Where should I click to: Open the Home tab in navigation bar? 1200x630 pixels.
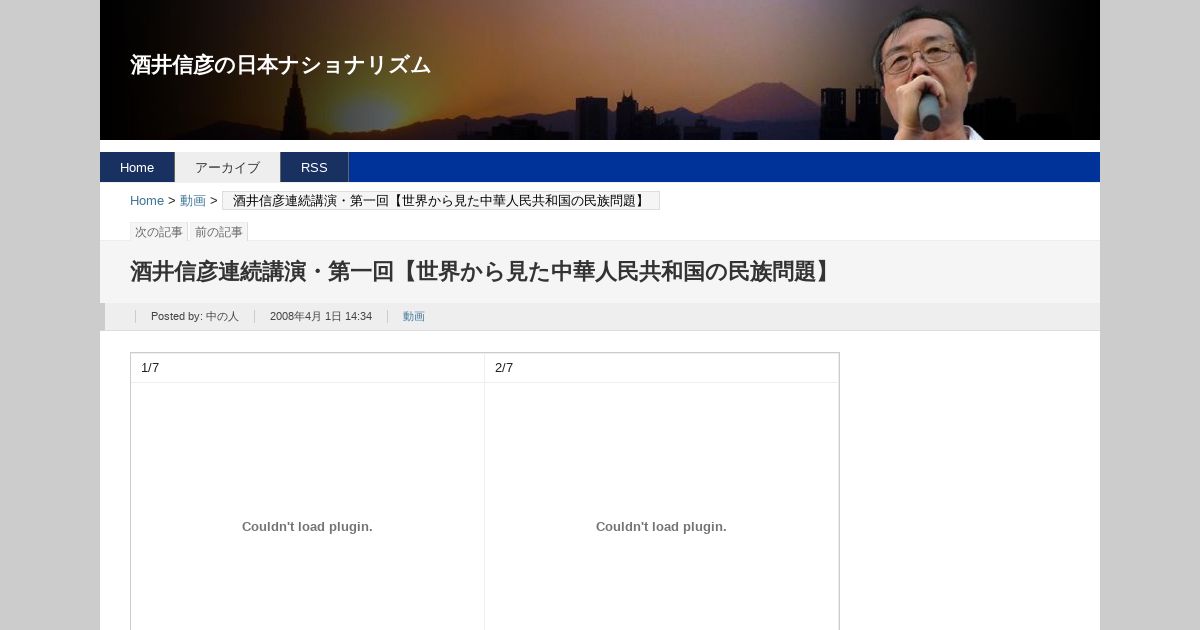[137, 167]
